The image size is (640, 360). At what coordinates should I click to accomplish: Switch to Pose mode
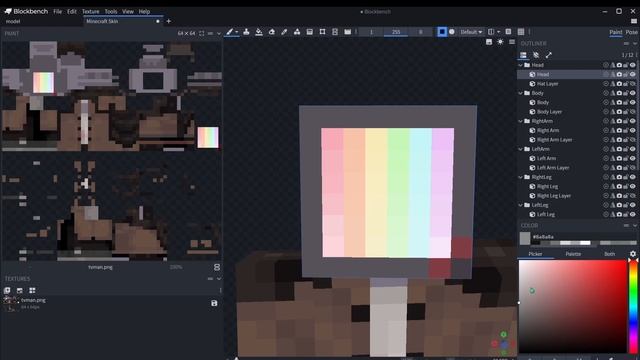pos(631,32)
